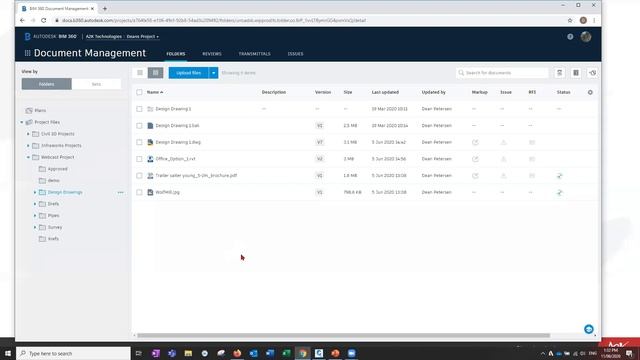Click the horizontal scrollbar below file list
This screenshot has height=360, width=640.
pyautogui.click(x=343, y=336)
